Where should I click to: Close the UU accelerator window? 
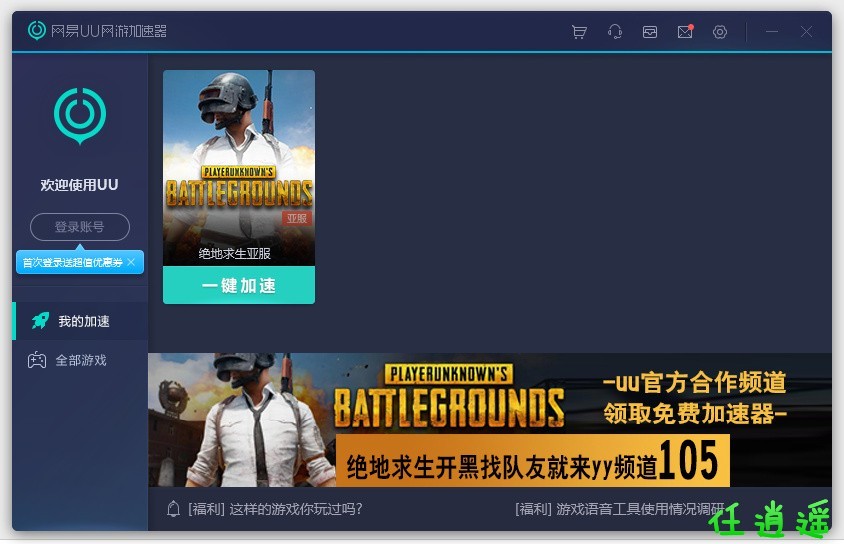[806, 32]
